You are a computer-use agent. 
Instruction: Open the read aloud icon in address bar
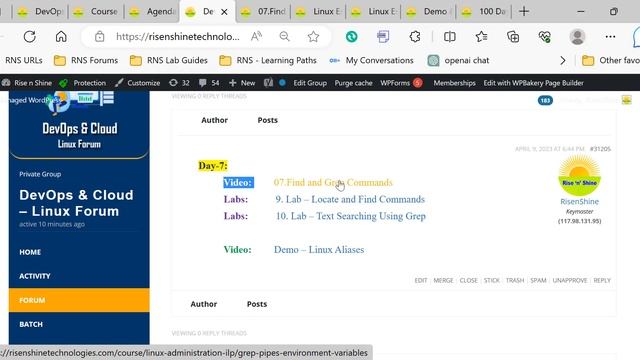click(x=256, y=37)
